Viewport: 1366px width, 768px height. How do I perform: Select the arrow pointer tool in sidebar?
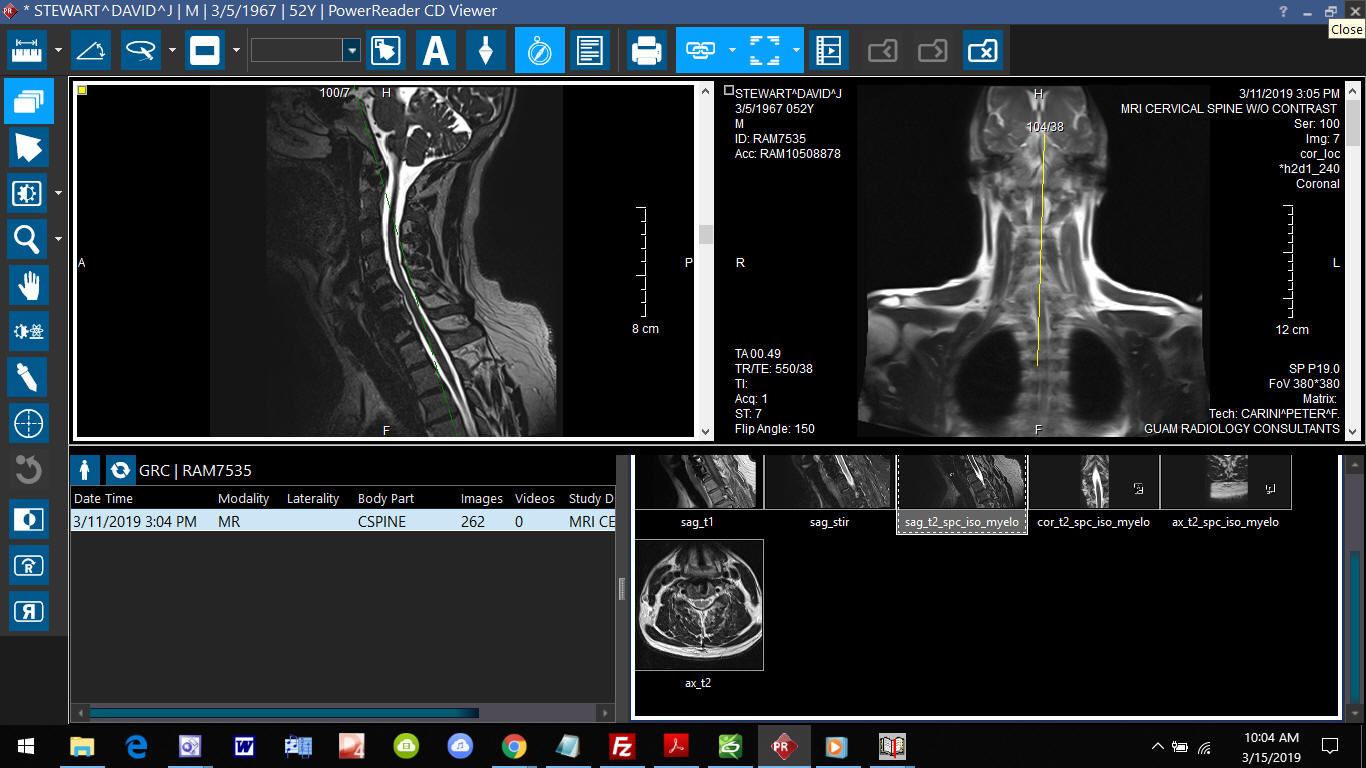(27, 147)
